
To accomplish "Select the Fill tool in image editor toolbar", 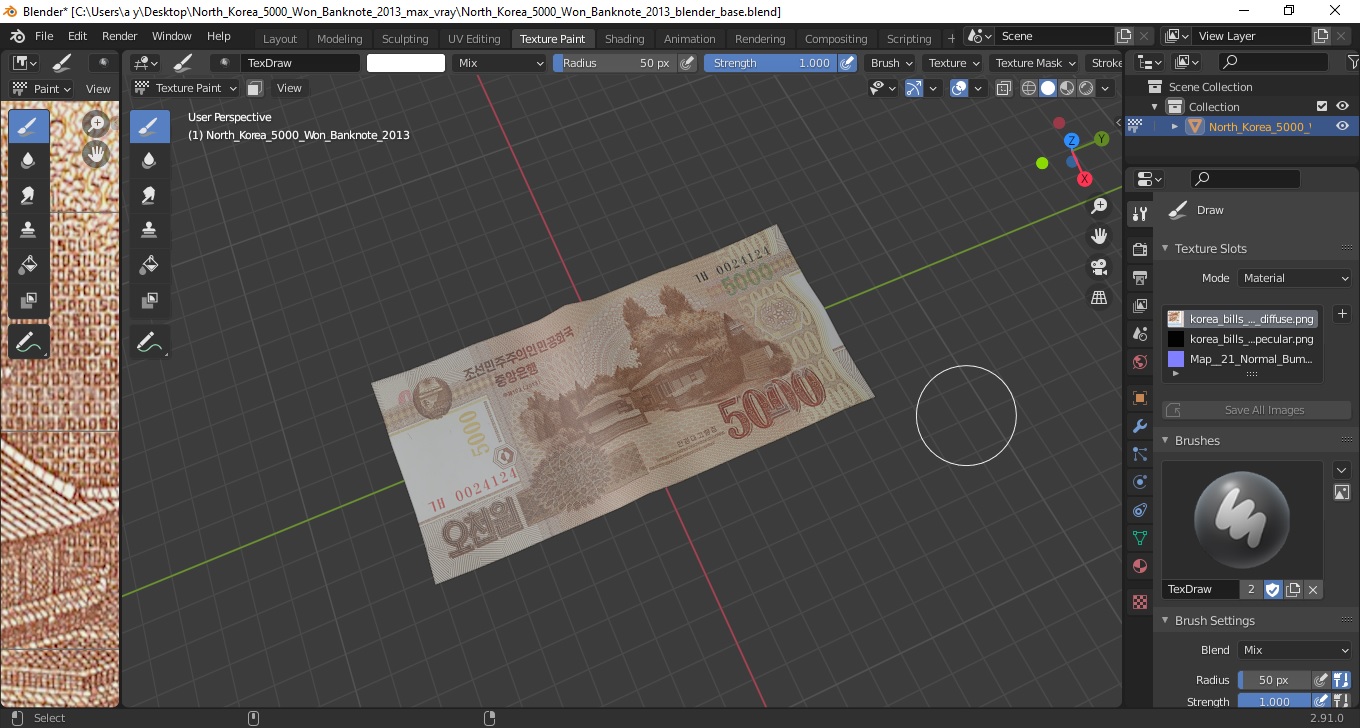I will coord(28,265).
